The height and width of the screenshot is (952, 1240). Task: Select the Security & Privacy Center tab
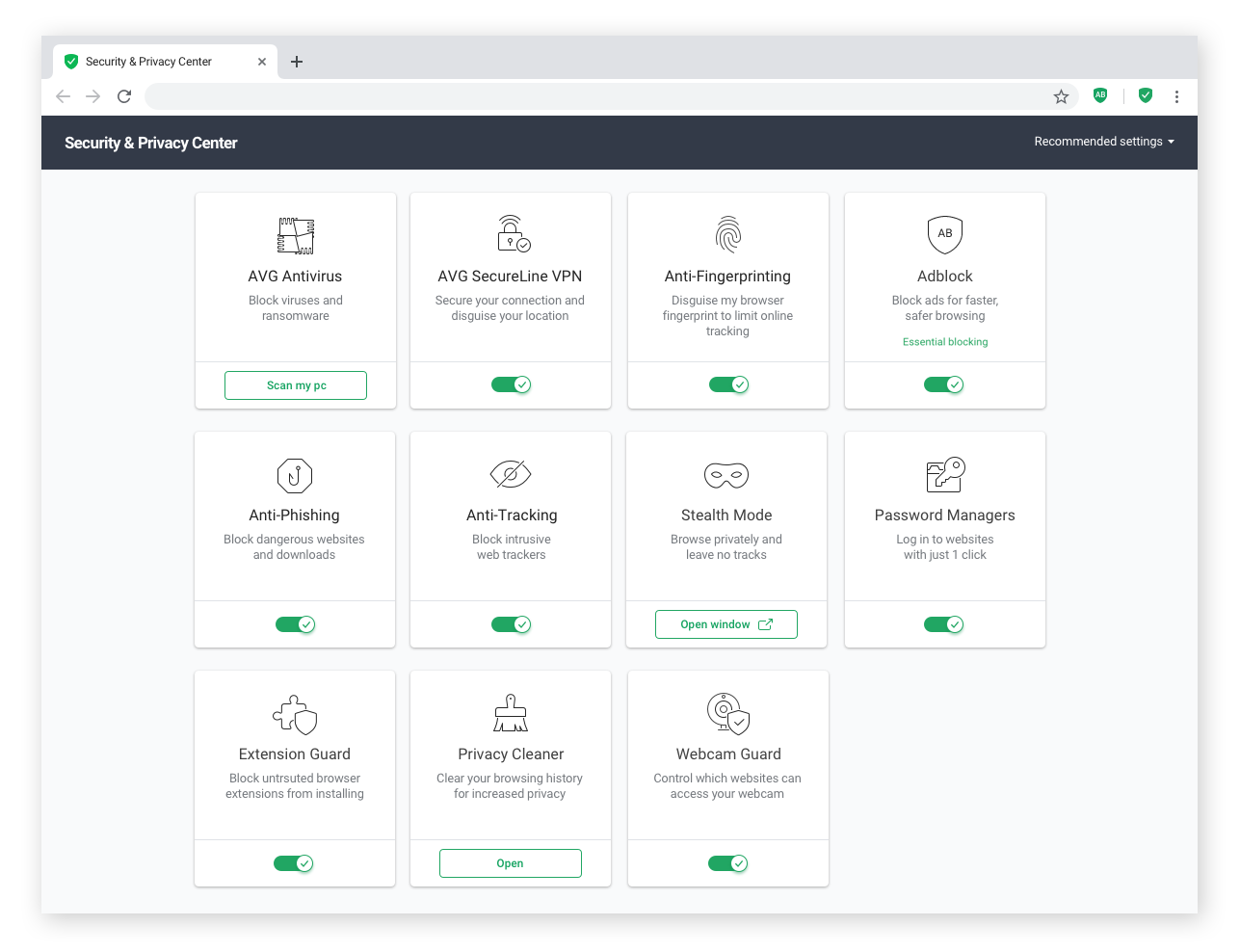coord(149,61)
